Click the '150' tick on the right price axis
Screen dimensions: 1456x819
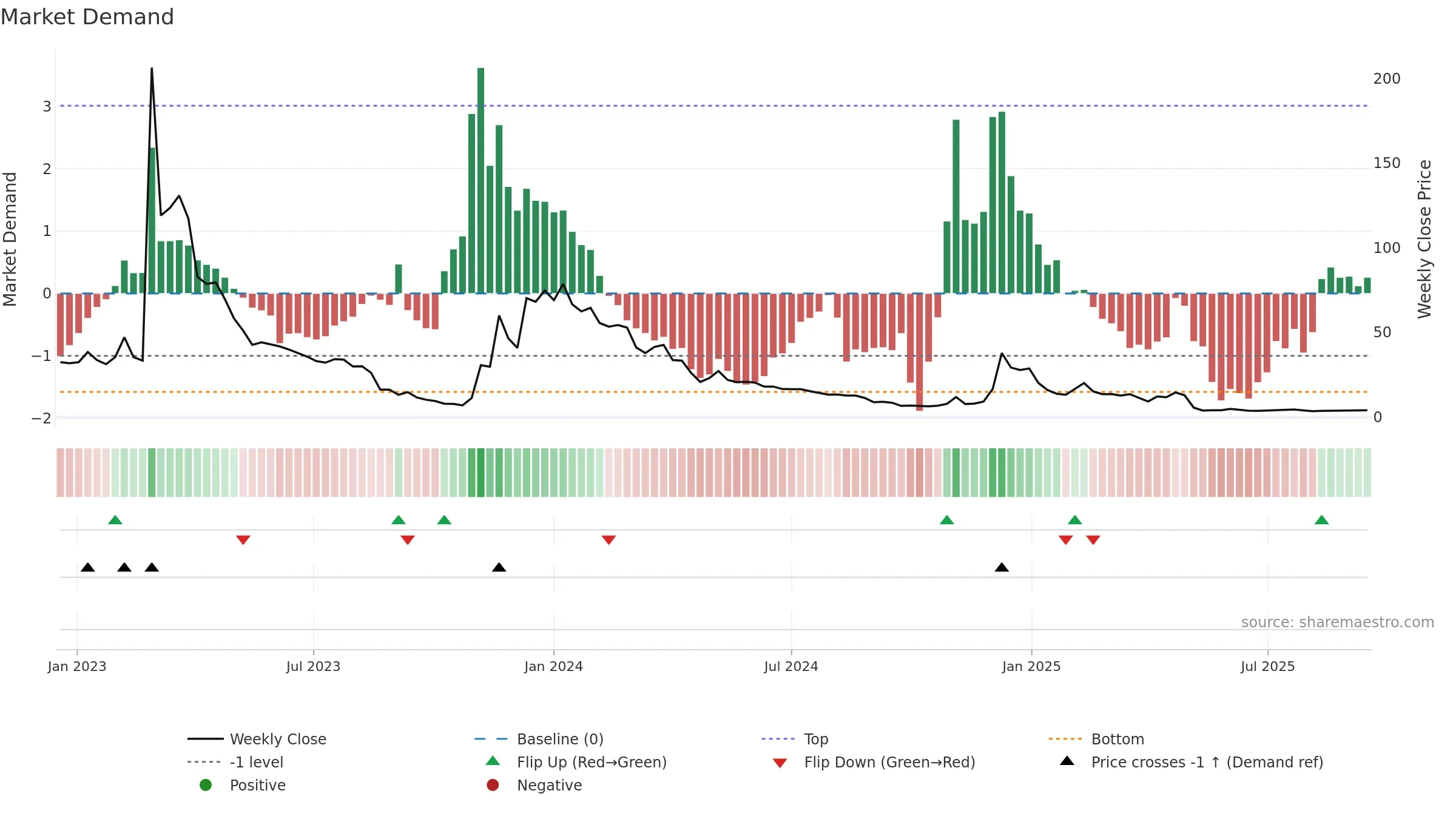click(1387, 163)
